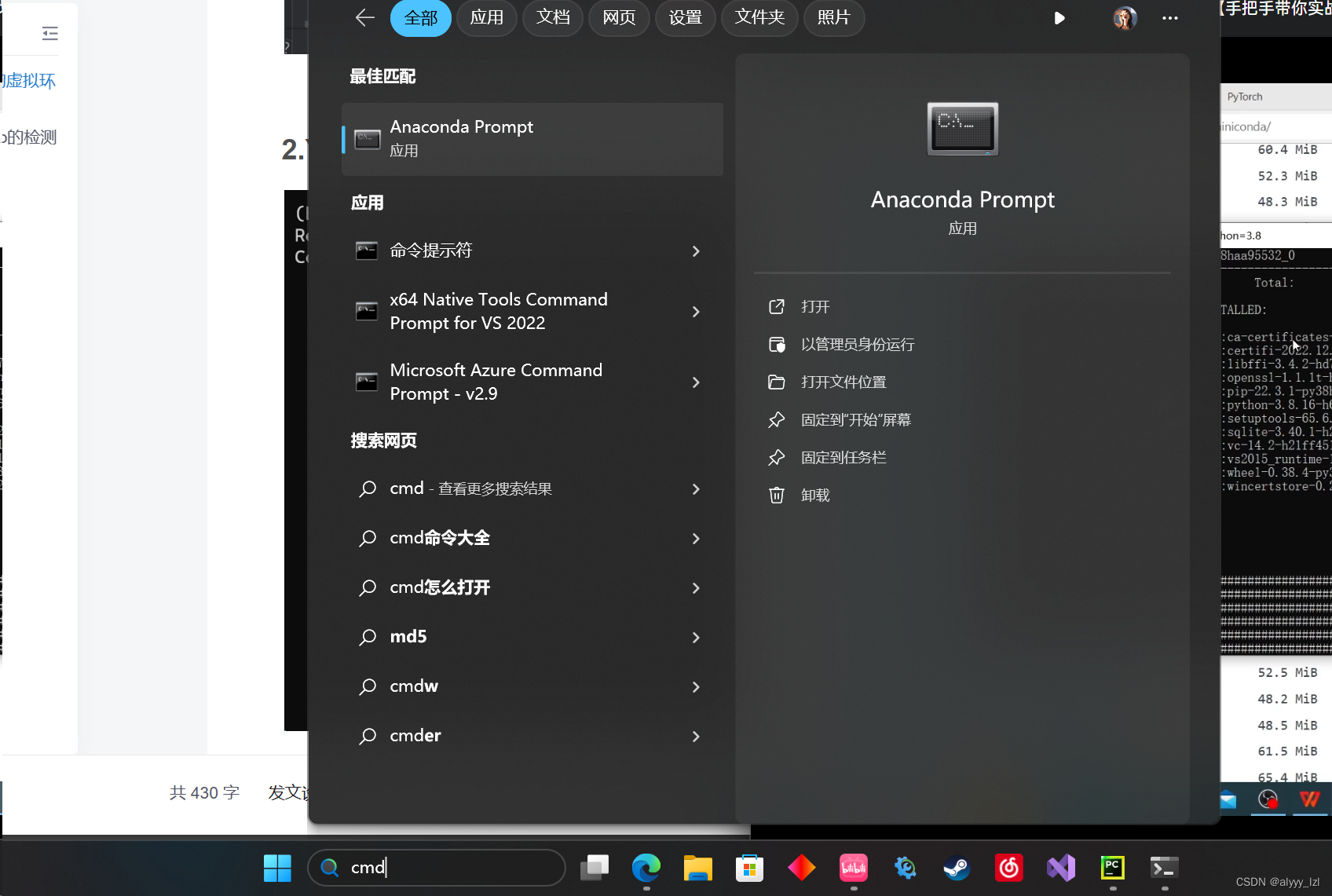Select the 照片 filter tab

834,17
